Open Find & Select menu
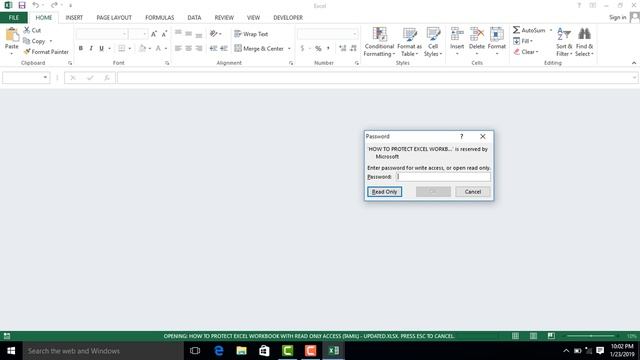640x360 pixels. 584,42
